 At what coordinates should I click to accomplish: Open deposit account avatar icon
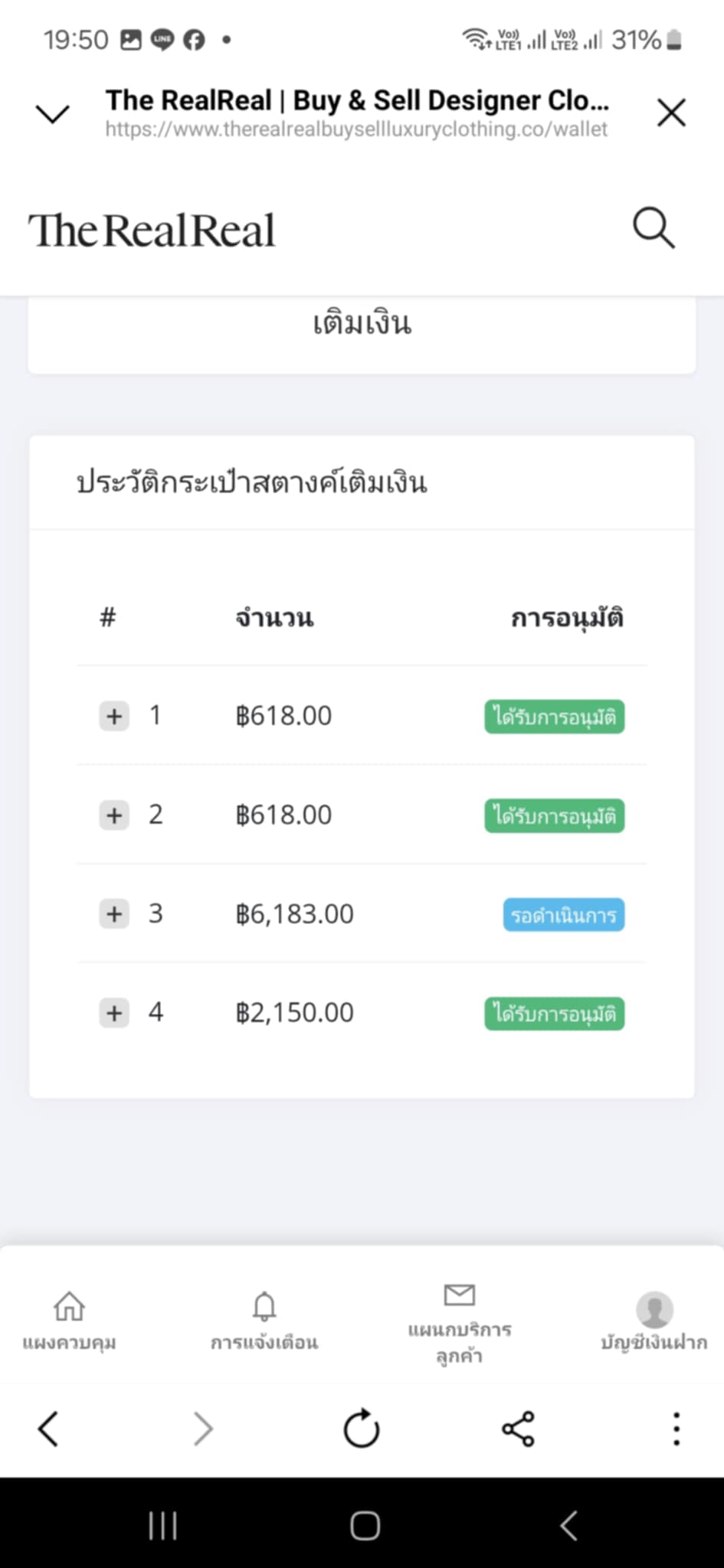point(654,1309)
